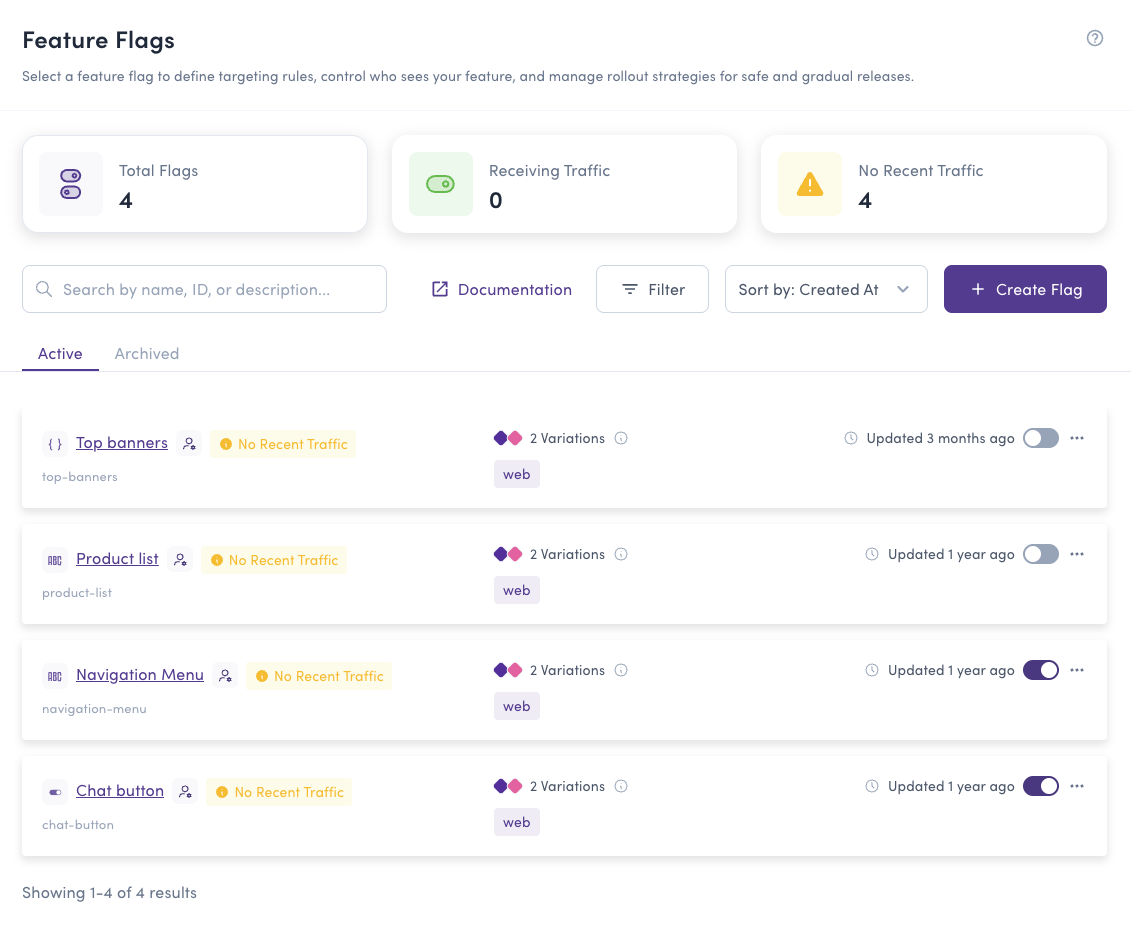Click the Create Flag button

(x=1025, y=289)
